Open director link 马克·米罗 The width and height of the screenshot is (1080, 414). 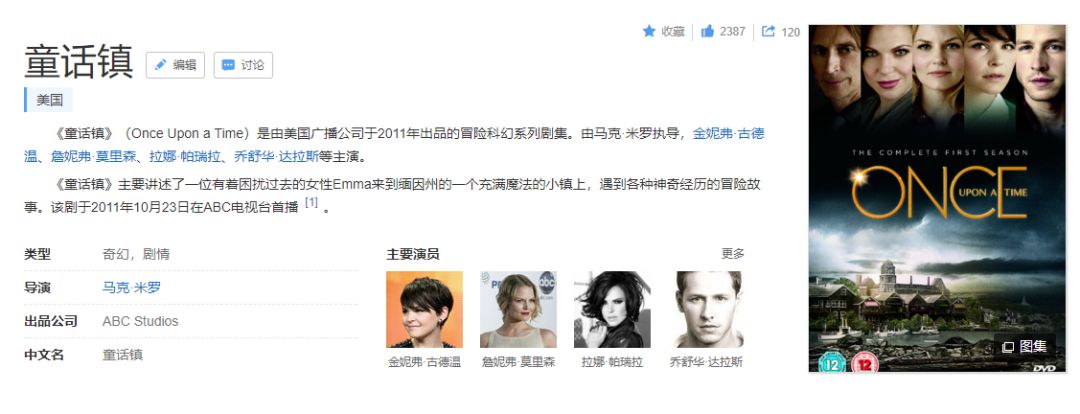pyautogui.click(x=132, y=287)
